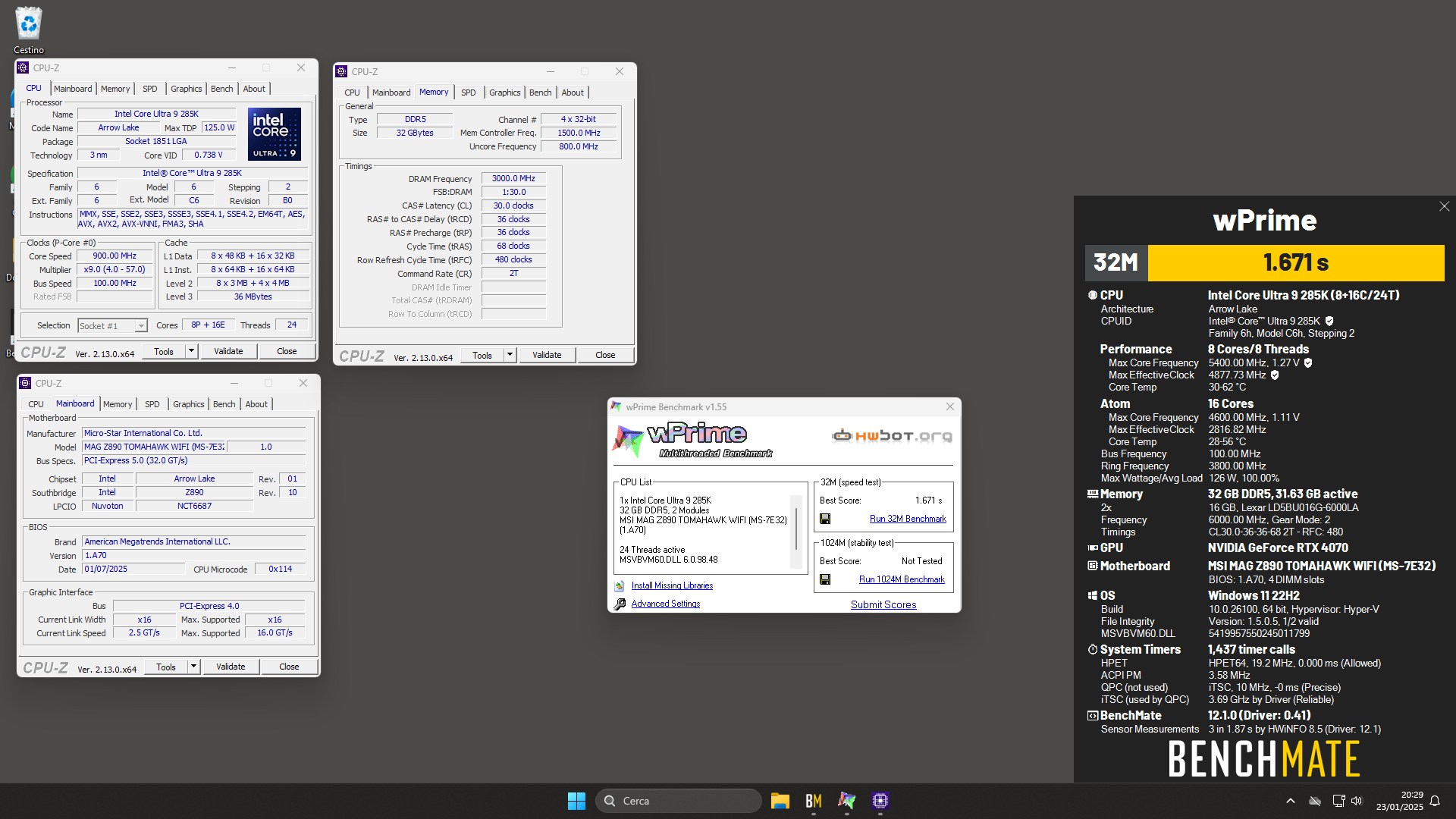This screenshot has height=819, width=1456.
Task: Close the BenchMate wPrime result panel
Action: pyautogui.click(x=1444, y=206)
